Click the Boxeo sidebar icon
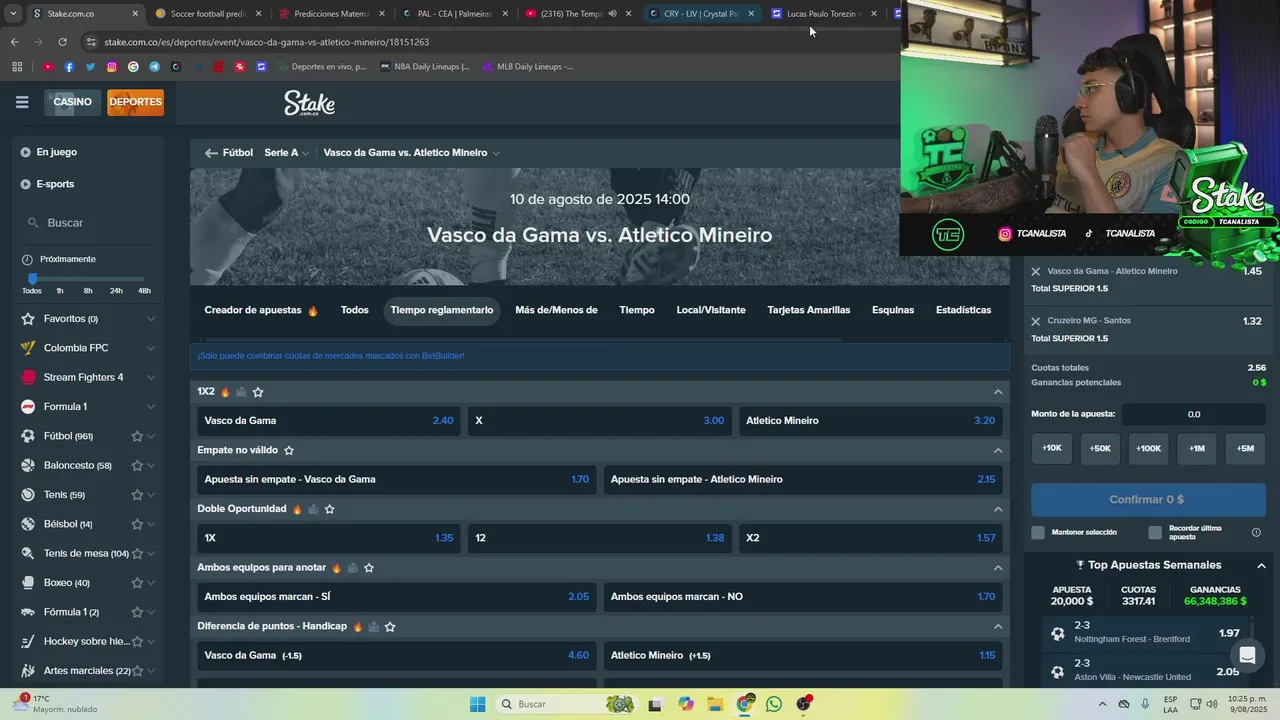1280x720 pixels. point(28,583)
